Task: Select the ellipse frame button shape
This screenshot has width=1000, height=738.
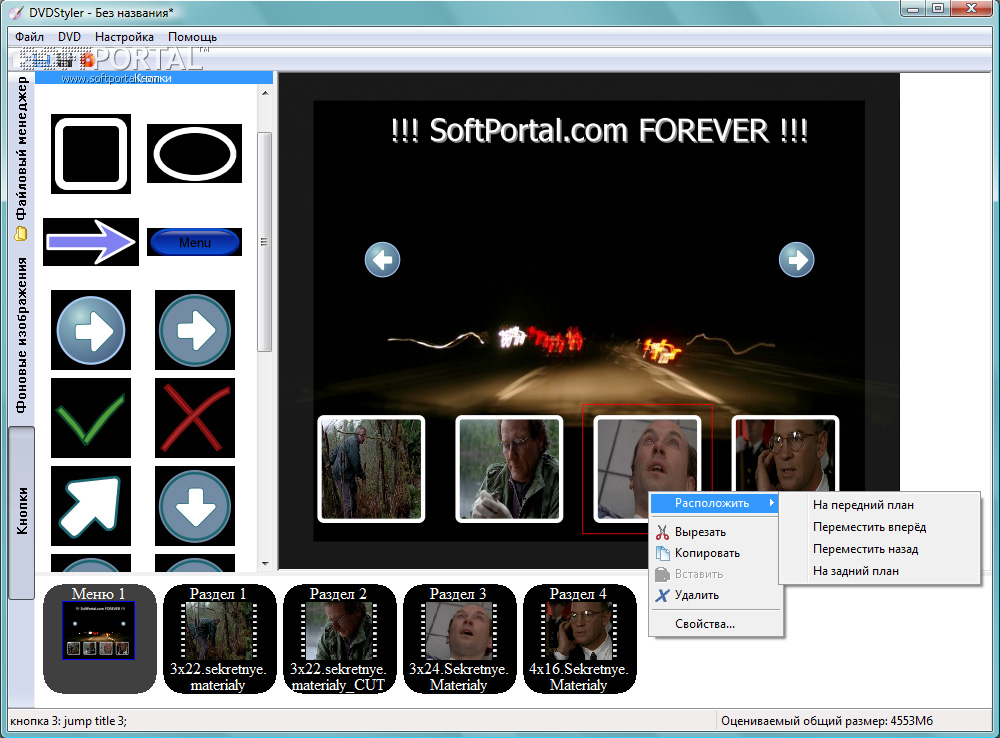Action: 195,154
